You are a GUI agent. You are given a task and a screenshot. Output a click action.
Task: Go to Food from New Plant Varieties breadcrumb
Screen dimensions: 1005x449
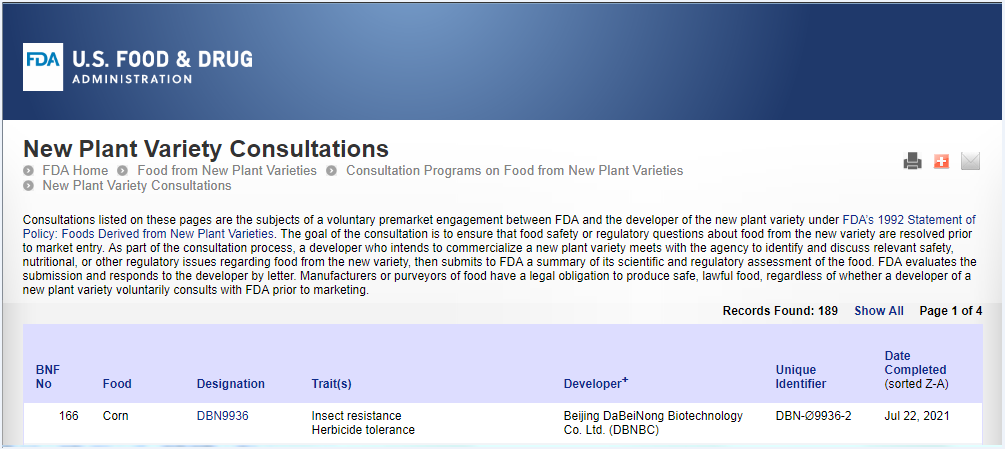point(227,170)
